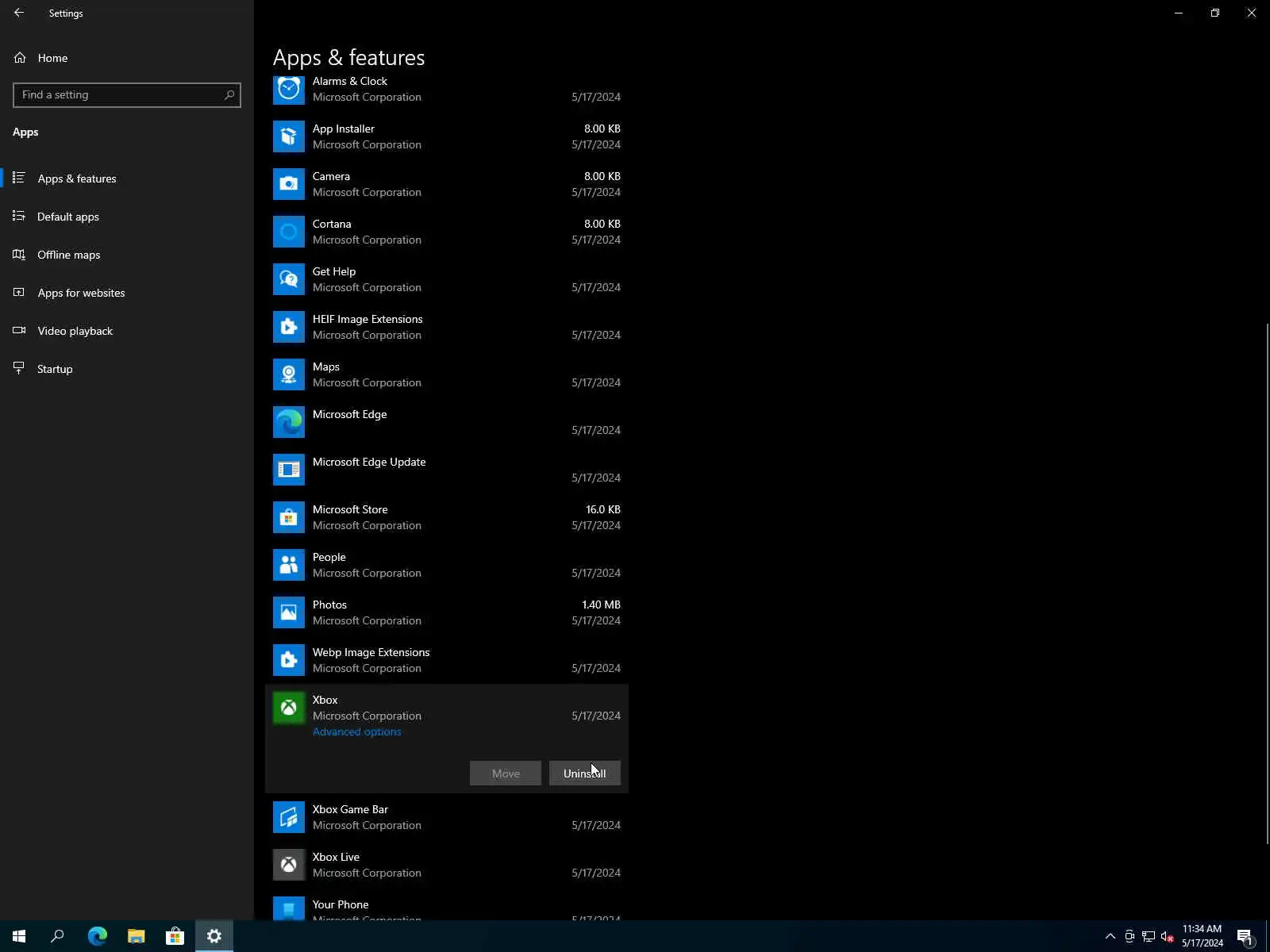Select the Microsoft Store entry name
This screenshot has width=1270, height=952.
[350, 509]
